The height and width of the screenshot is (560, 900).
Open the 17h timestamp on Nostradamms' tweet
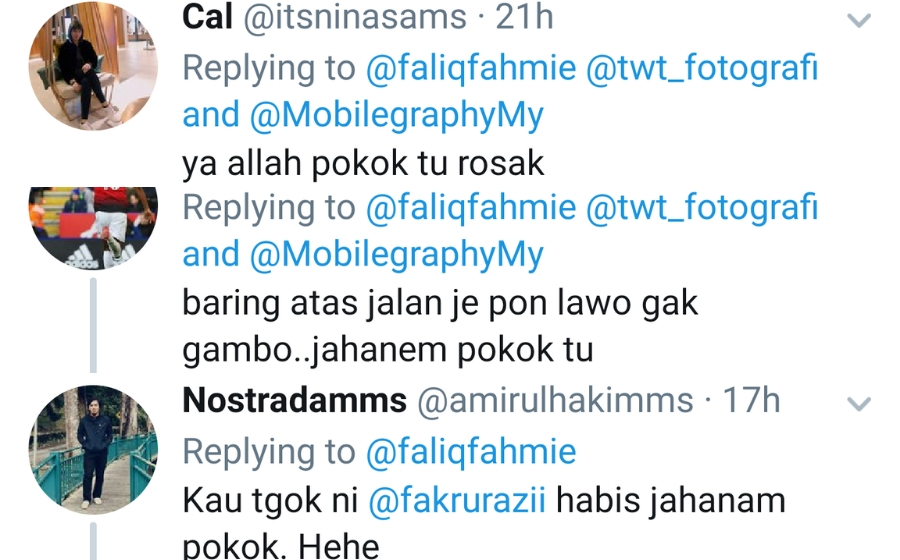click(x=751, y=400)
